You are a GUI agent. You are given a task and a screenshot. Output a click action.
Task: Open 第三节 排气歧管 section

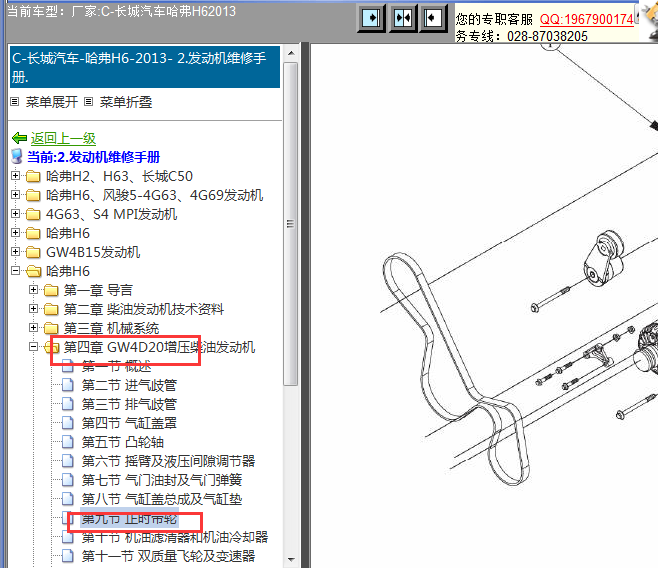click(129, 404)
